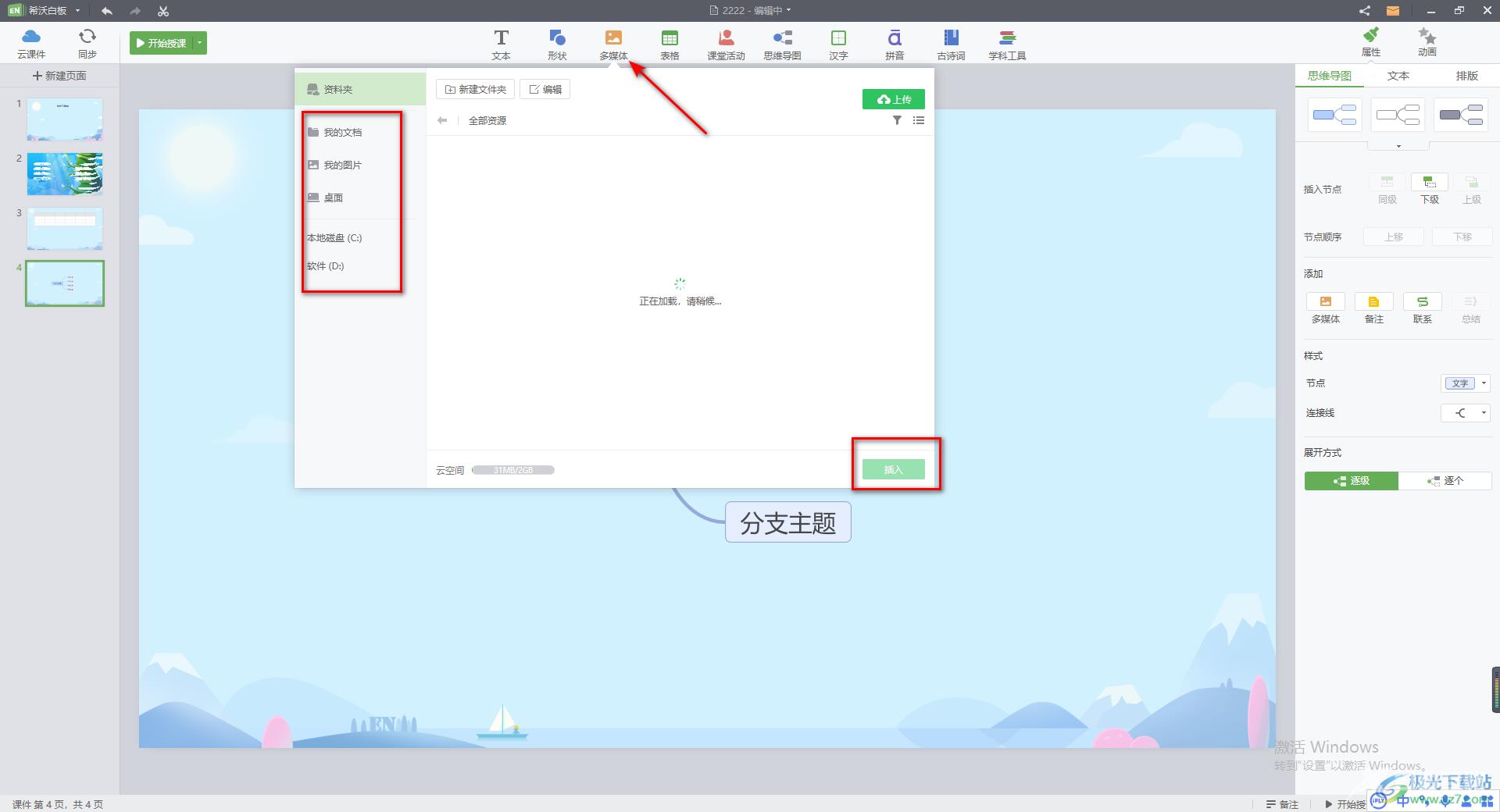This screenshot has width=1500, height=812.
Task: Select the 形状 shape tool
Action: [557, 45]
